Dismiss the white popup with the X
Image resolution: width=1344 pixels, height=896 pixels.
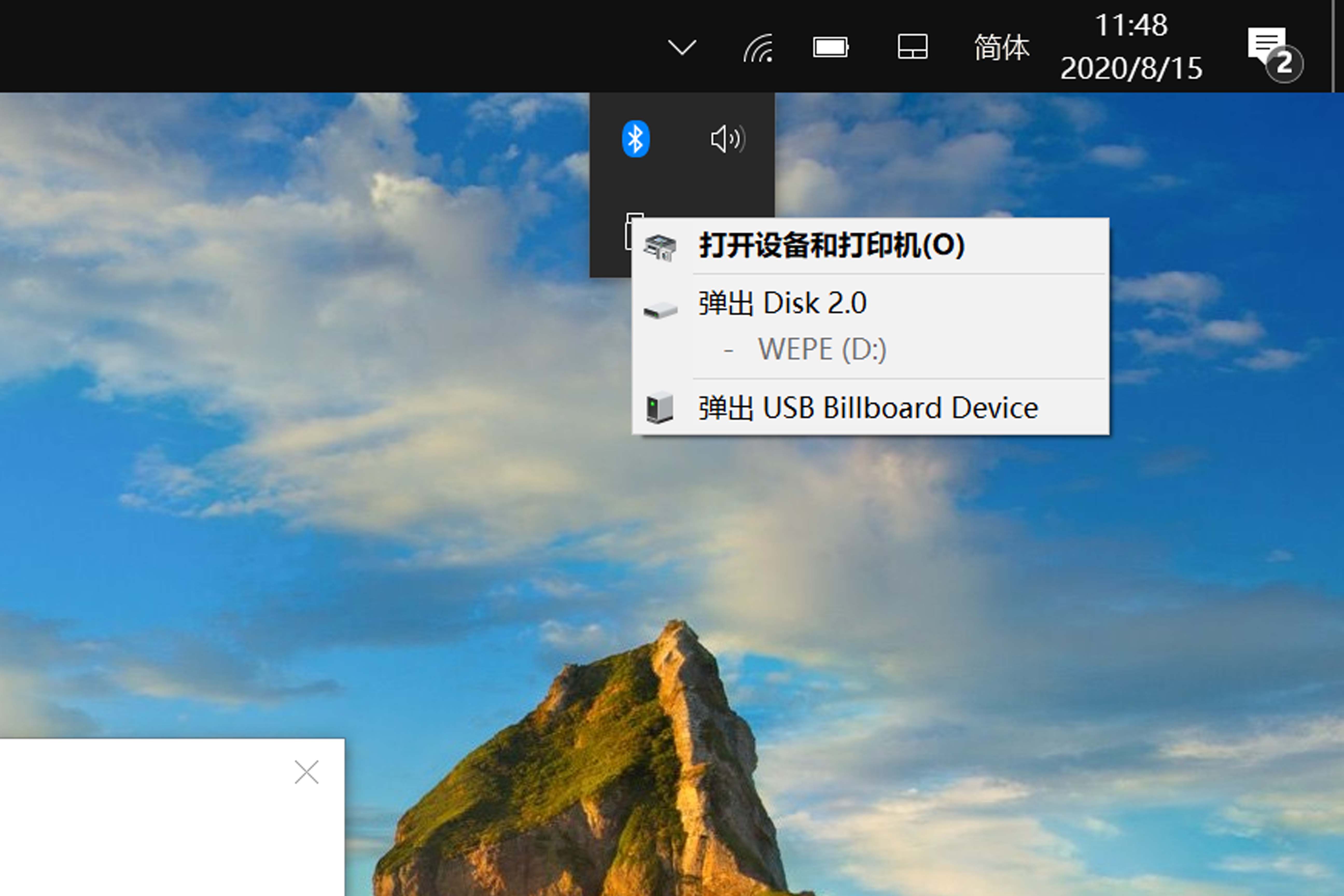coord(306,772)
